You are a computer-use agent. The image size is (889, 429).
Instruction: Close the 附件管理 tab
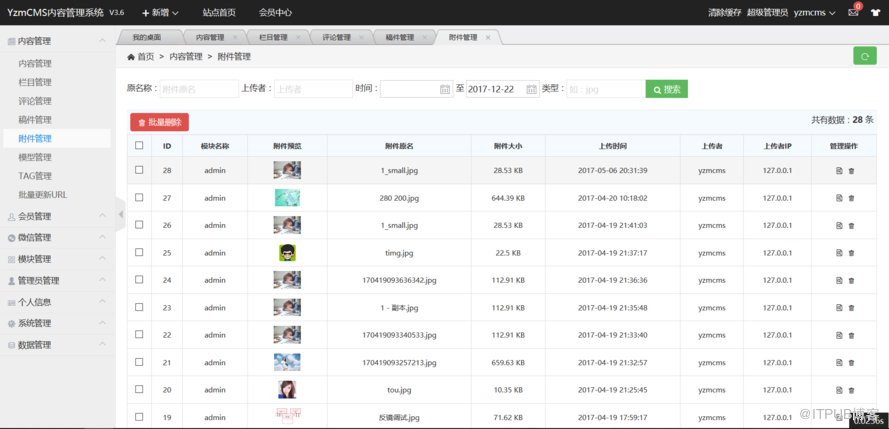coord(488,37)
